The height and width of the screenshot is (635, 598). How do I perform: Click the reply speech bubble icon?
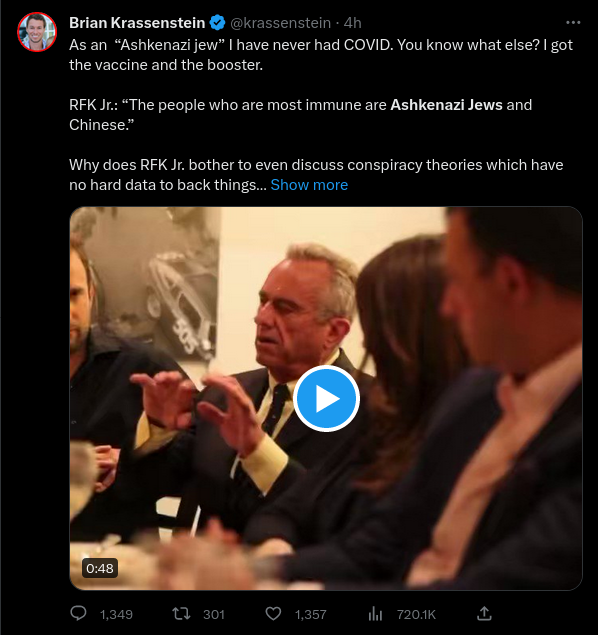point(78,614)
